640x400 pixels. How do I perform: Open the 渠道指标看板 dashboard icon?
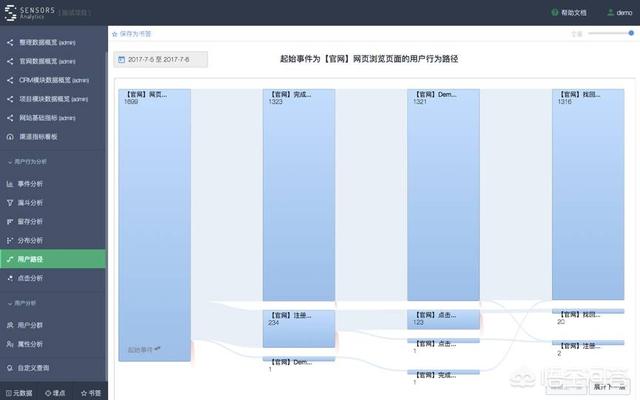point(10,137)
